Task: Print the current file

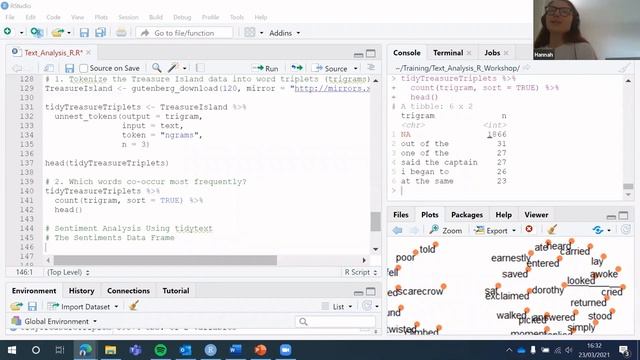Action: 121,32
